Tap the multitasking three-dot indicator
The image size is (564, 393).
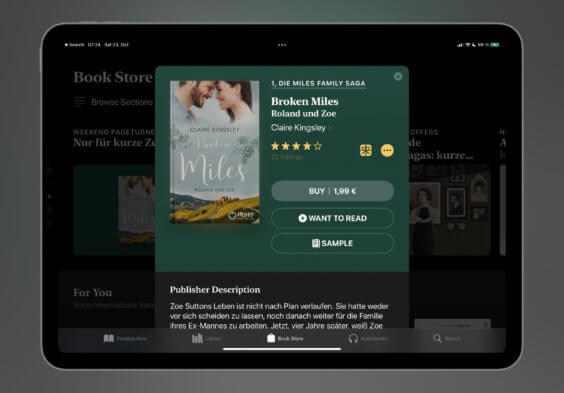(282, 45)
